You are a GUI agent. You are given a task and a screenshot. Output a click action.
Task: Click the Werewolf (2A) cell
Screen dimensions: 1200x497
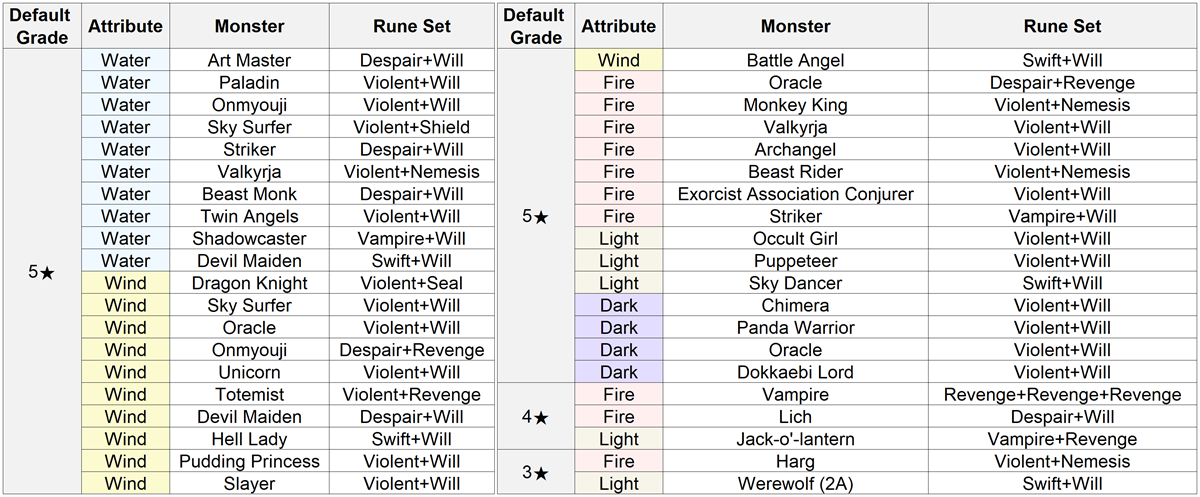[x=795, y=484]
